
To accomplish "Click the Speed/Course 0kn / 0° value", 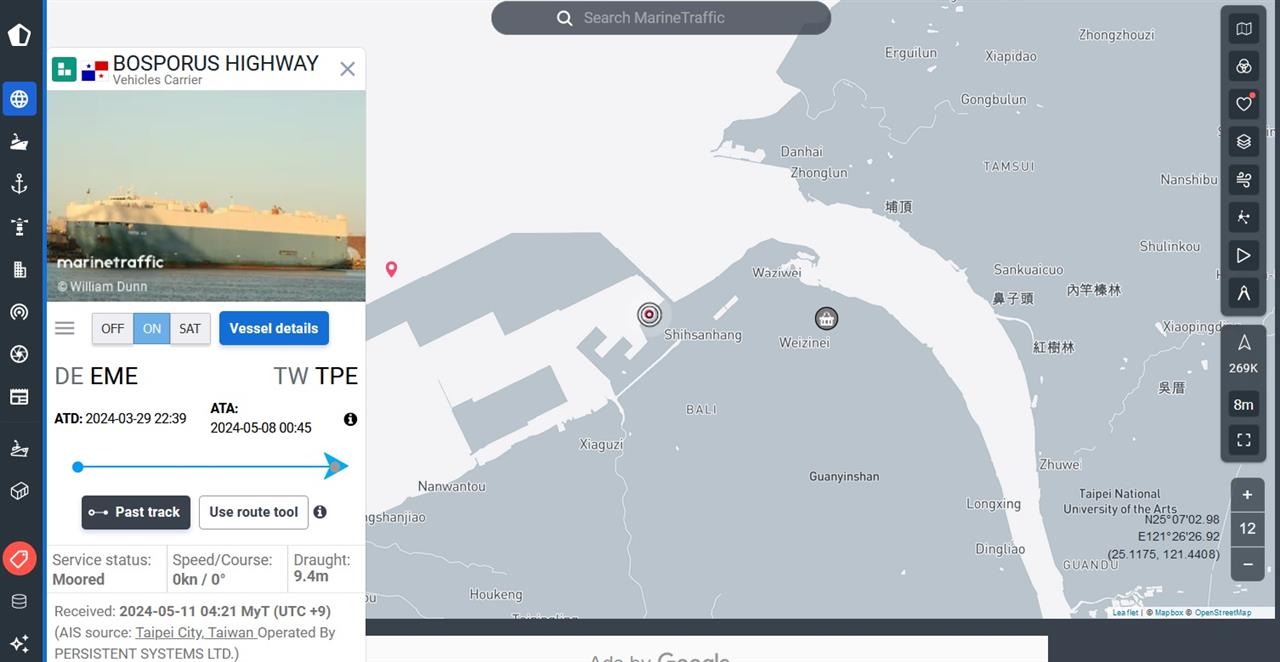I will point(199,579).
